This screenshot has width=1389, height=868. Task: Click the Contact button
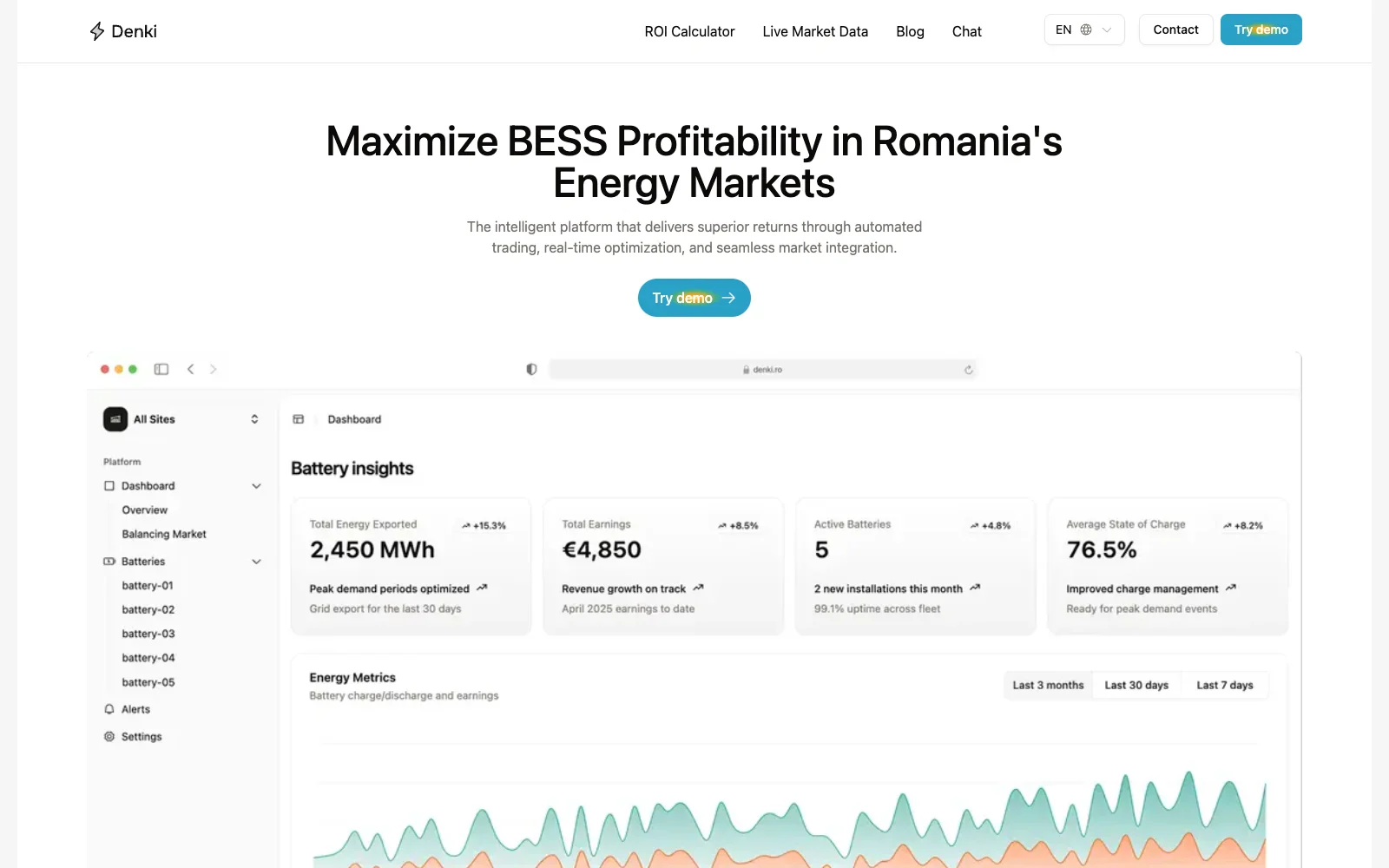tap(1175, 30)
